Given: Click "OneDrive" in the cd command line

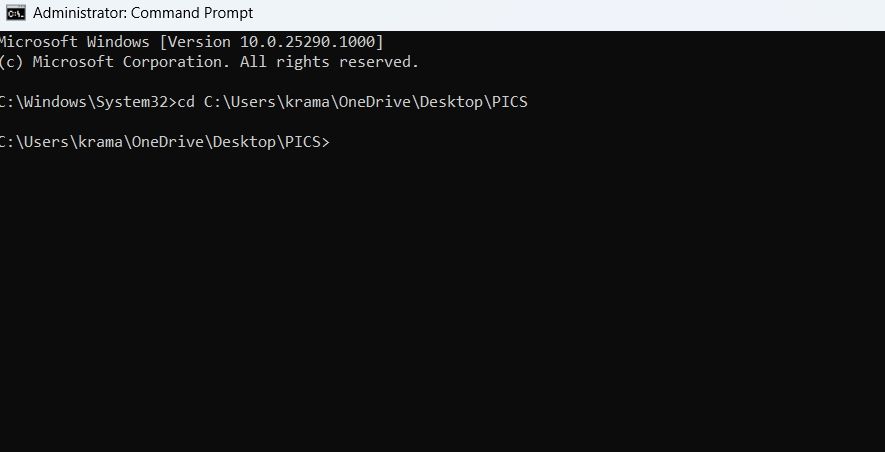Looking at the screenshot, I should coord(375,102).
